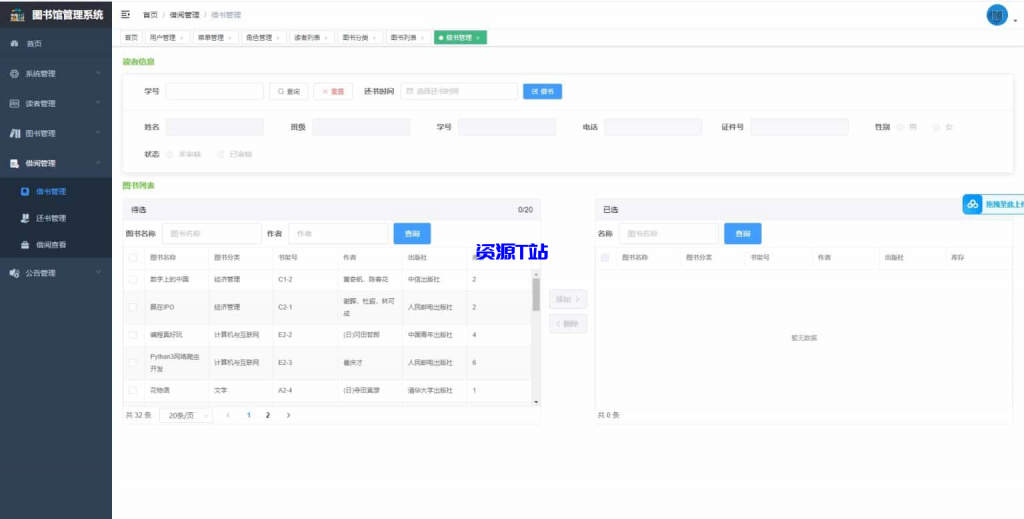This screenshot has width=1024, height=519.
Task: Click the 借阅查看 submenu icon
Action: [x=25, y=245]
